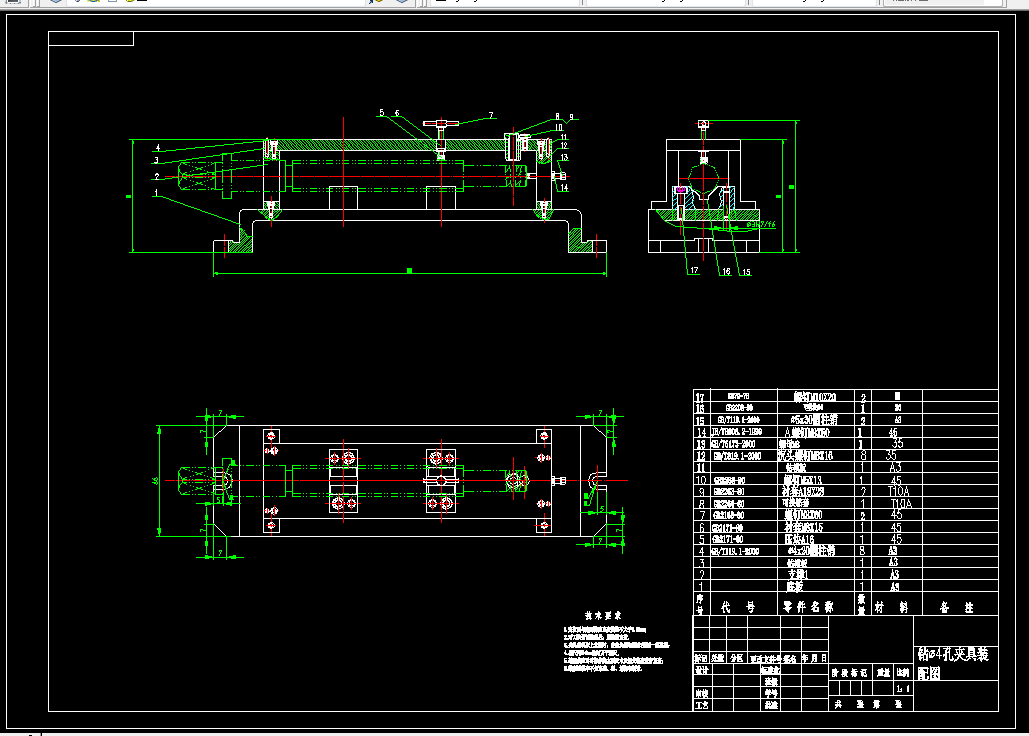Click the 工艺 label in the title block

pos(702,706)
